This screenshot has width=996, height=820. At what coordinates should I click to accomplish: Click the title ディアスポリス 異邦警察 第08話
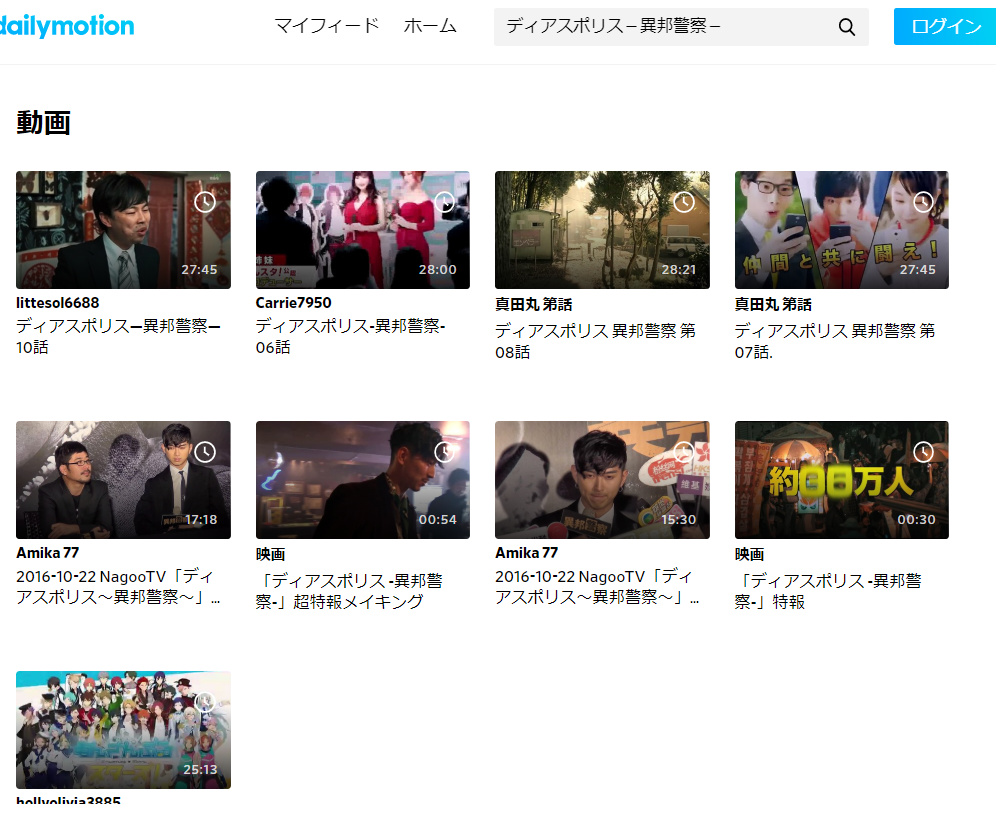coord(595,341)
